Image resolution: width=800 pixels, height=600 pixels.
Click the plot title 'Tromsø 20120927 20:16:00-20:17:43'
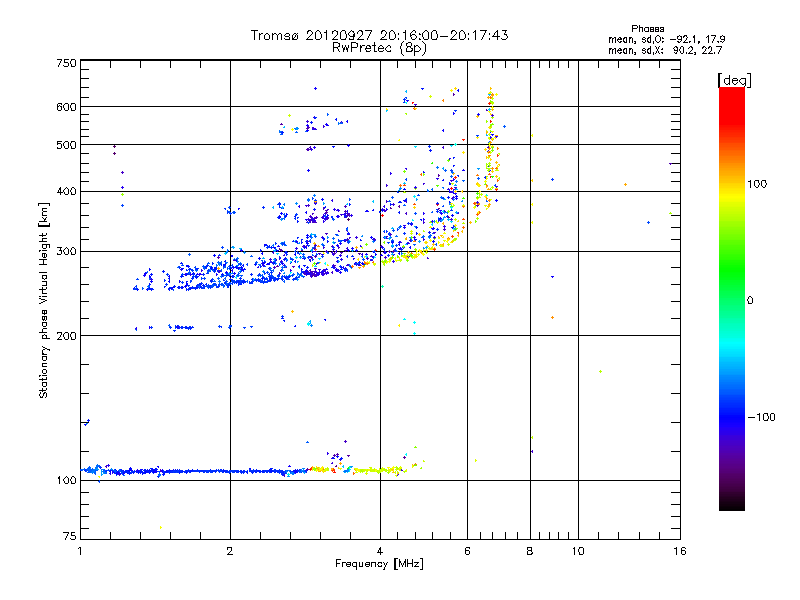(x=379, y=35)
